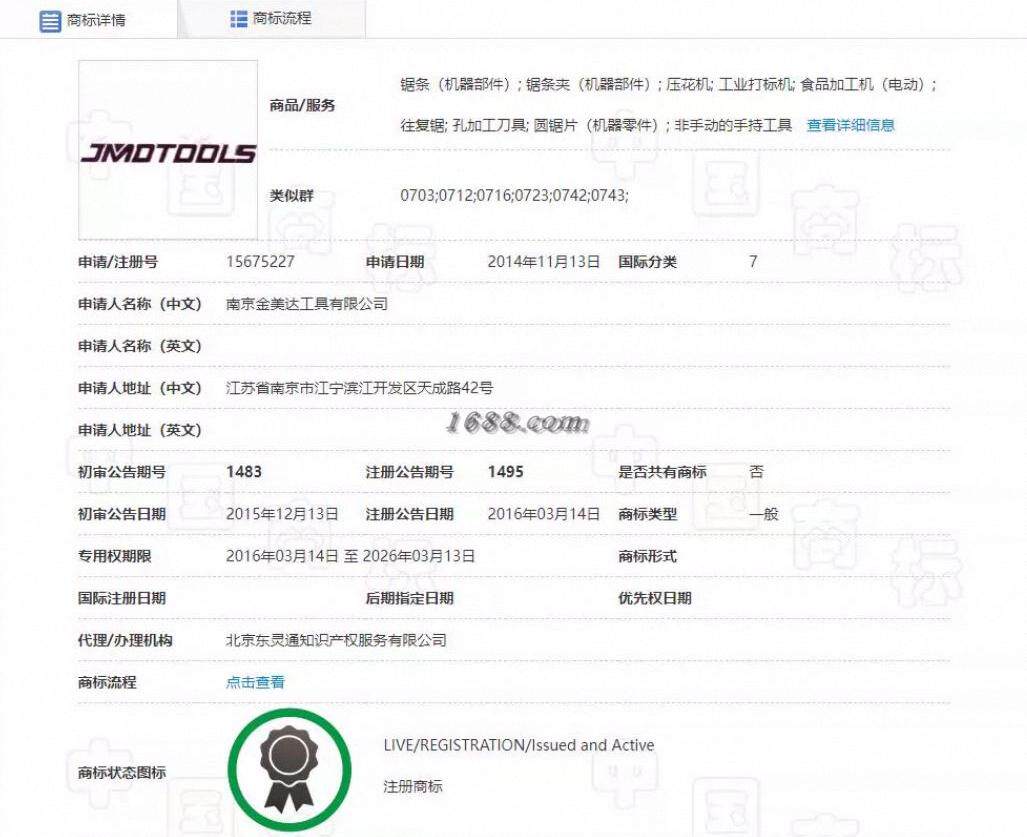
Task: Click the address 江苏省南京市江宁滨江开发区天成路42号
Action: pyautogui.click(x=359, y=388)
